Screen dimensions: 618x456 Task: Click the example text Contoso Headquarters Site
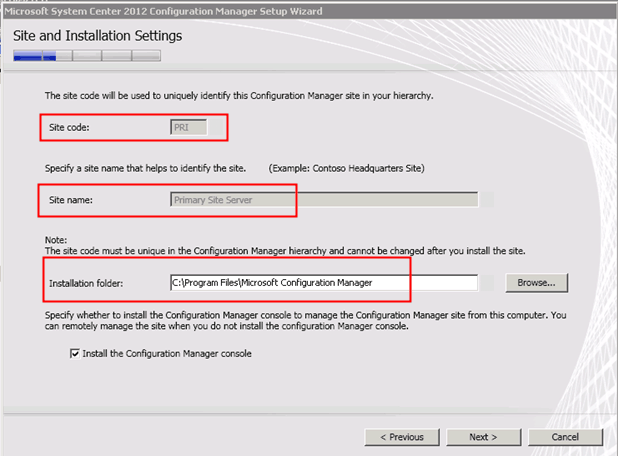click(x=346, y=168)
